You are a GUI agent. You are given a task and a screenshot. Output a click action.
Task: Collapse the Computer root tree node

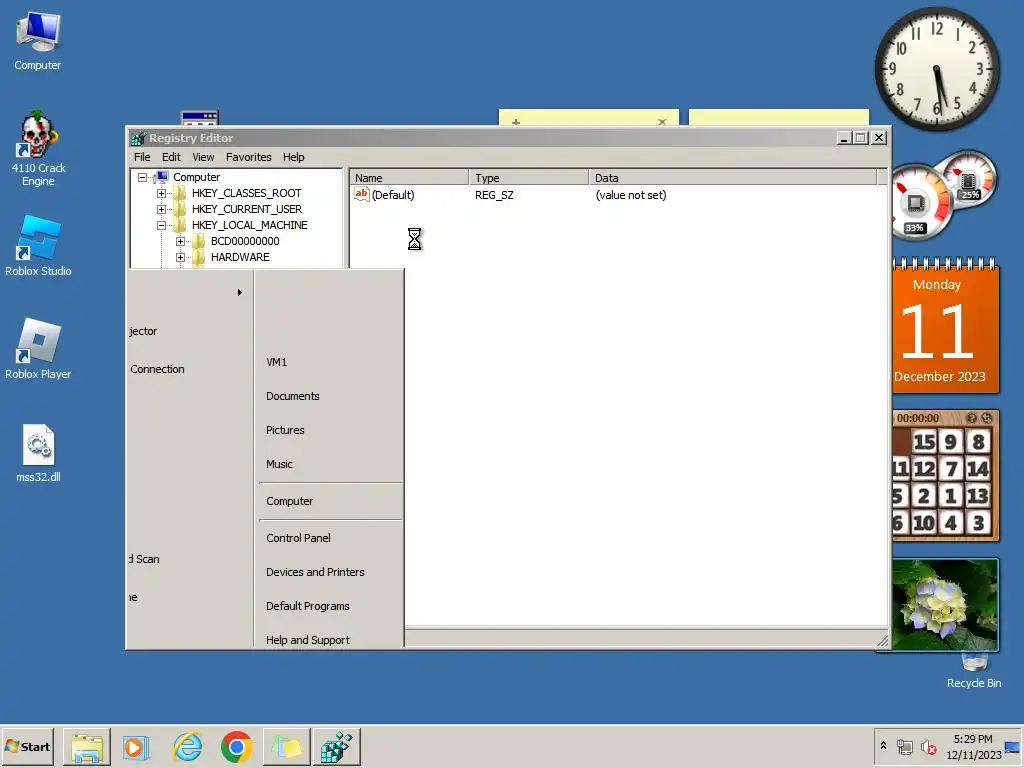[142, 177]
